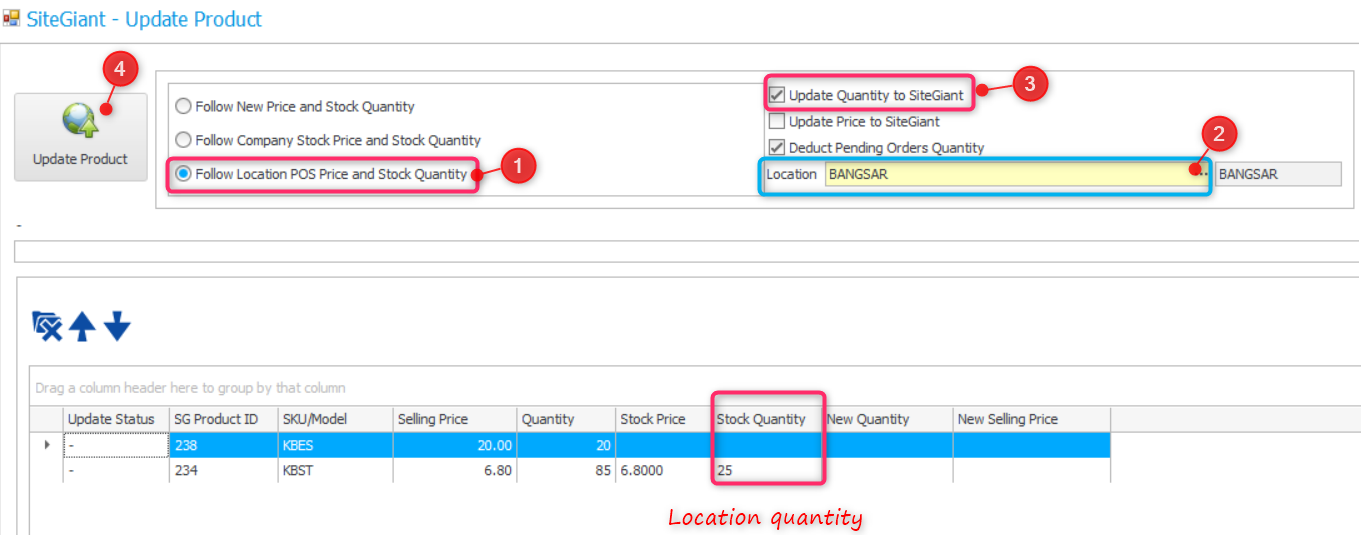
Task: Click the clear selection grid icon
Action: (x=47, y=326)
